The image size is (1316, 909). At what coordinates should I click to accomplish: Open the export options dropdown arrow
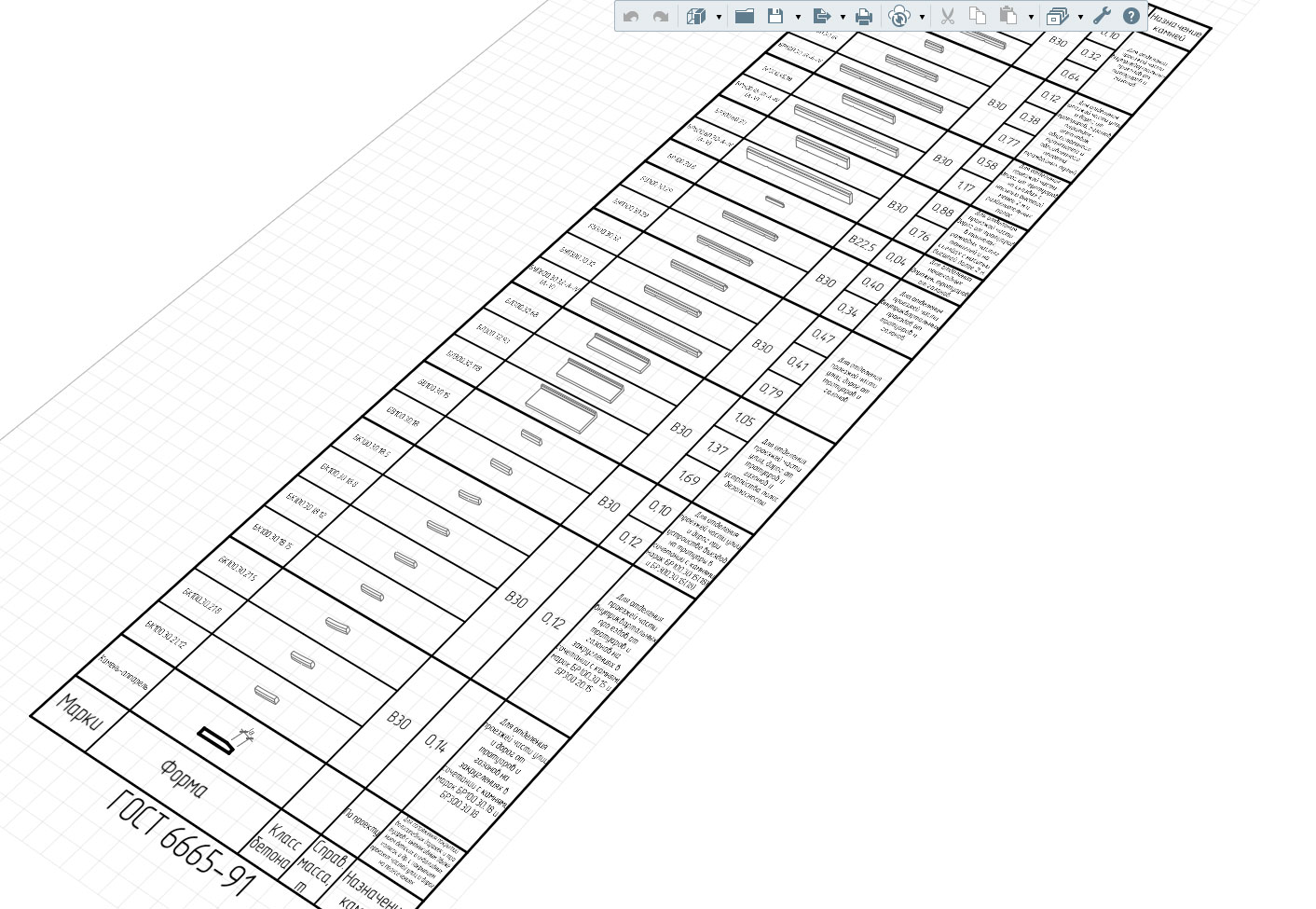(x=843, y=17)
